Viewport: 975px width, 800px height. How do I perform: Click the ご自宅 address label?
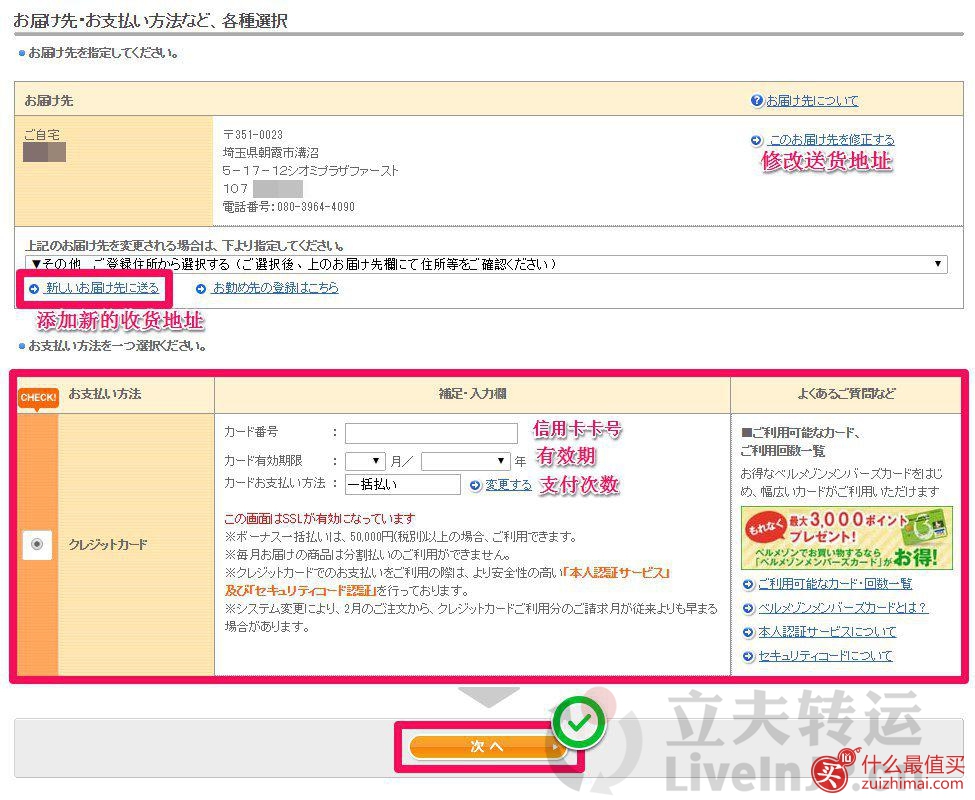coord(42,134)
